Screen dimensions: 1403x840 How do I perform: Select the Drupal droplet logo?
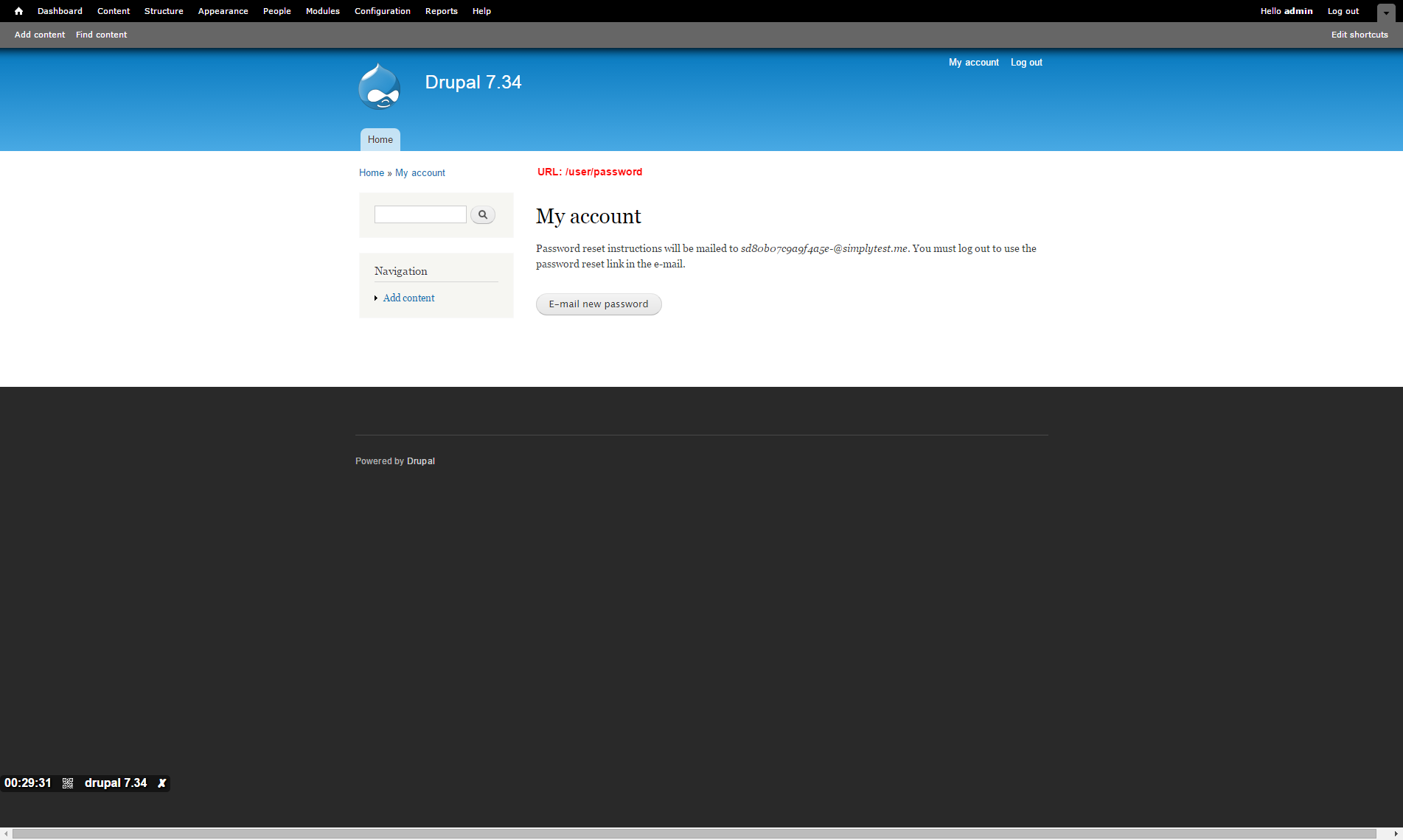pos(379,85)
